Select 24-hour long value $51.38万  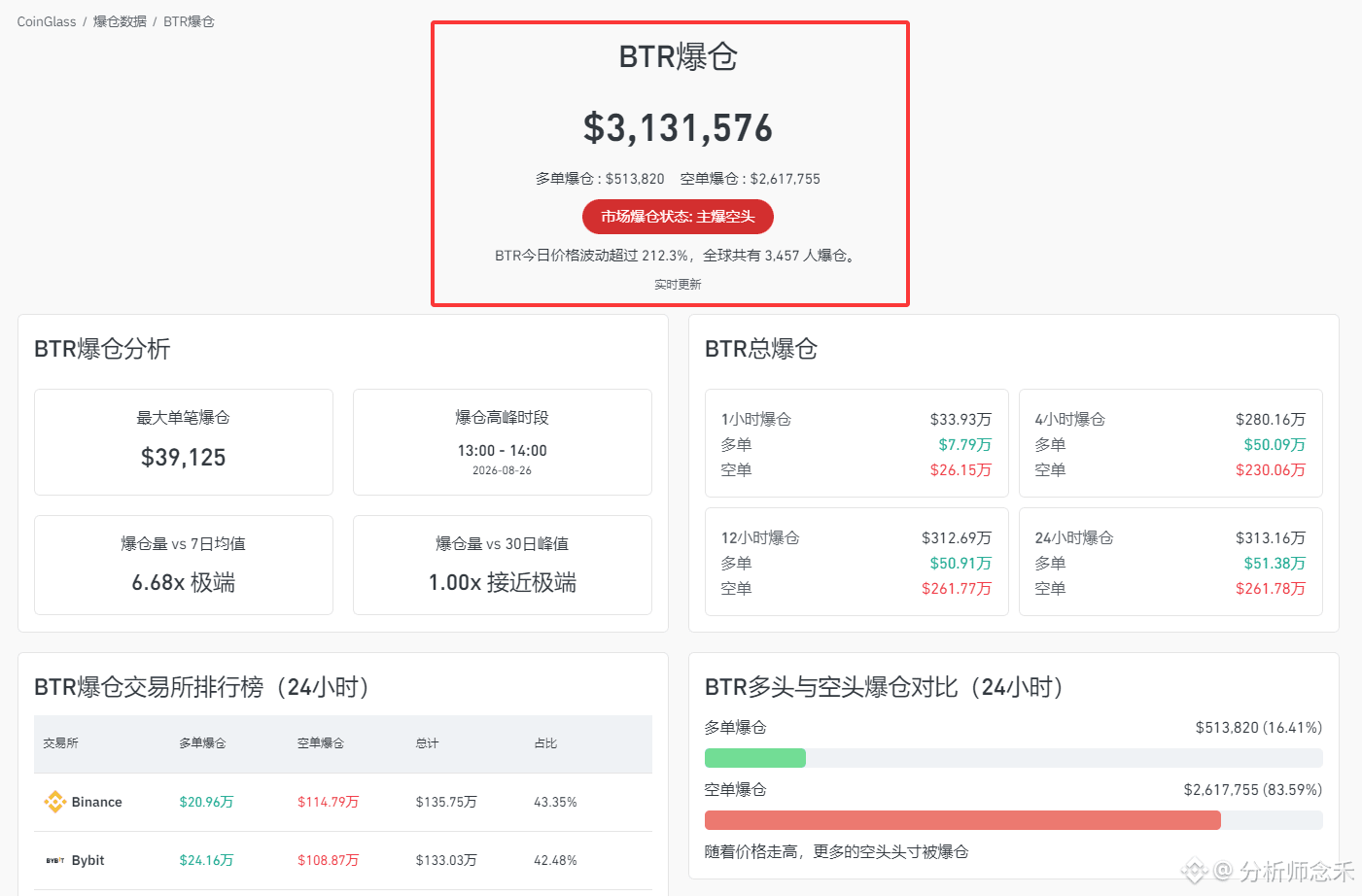pyautogui.click(x=1275, y=564)
